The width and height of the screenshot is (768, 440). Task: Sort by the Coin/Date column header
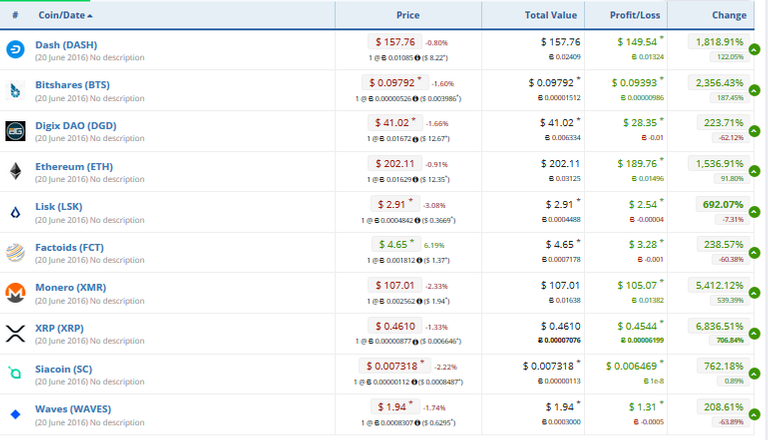[65, 15]
